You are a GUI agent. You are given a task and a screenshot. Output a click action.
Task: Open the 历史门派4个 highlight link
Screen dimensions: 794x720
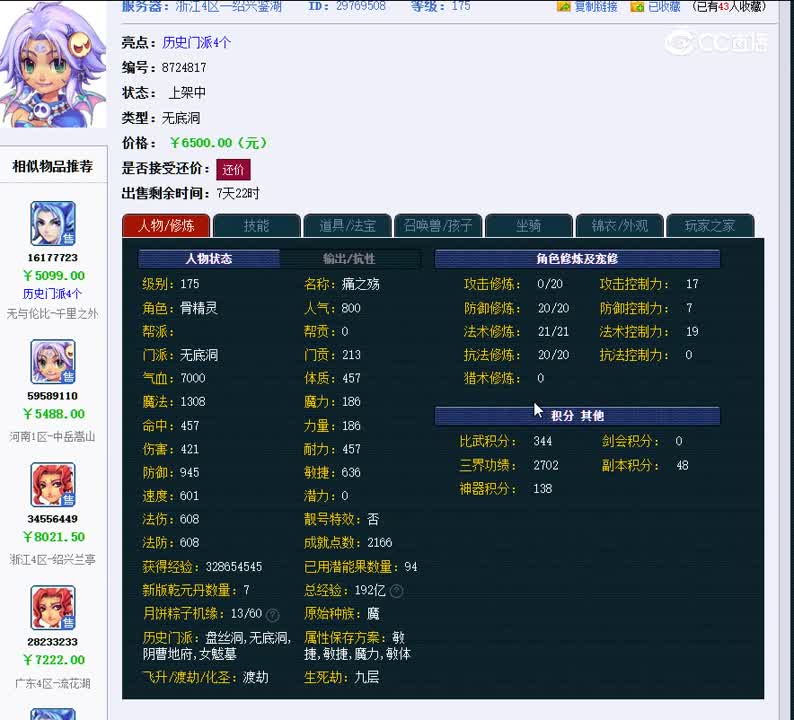click(x=196, y=43)
